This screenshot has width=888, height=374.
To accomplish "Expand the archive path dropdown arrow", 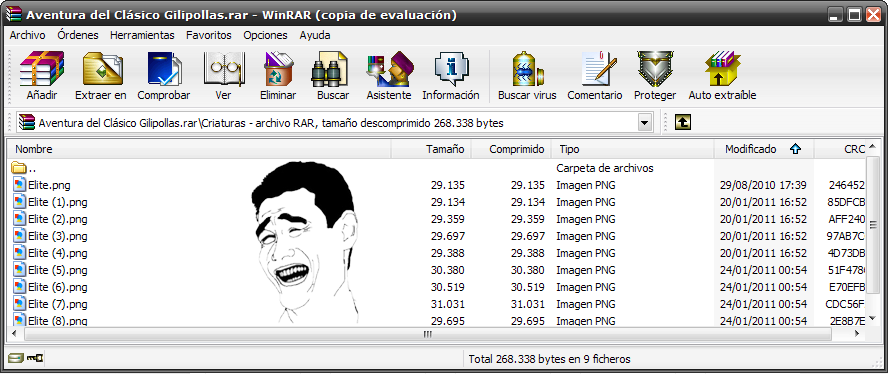I will tap(644, 122).
